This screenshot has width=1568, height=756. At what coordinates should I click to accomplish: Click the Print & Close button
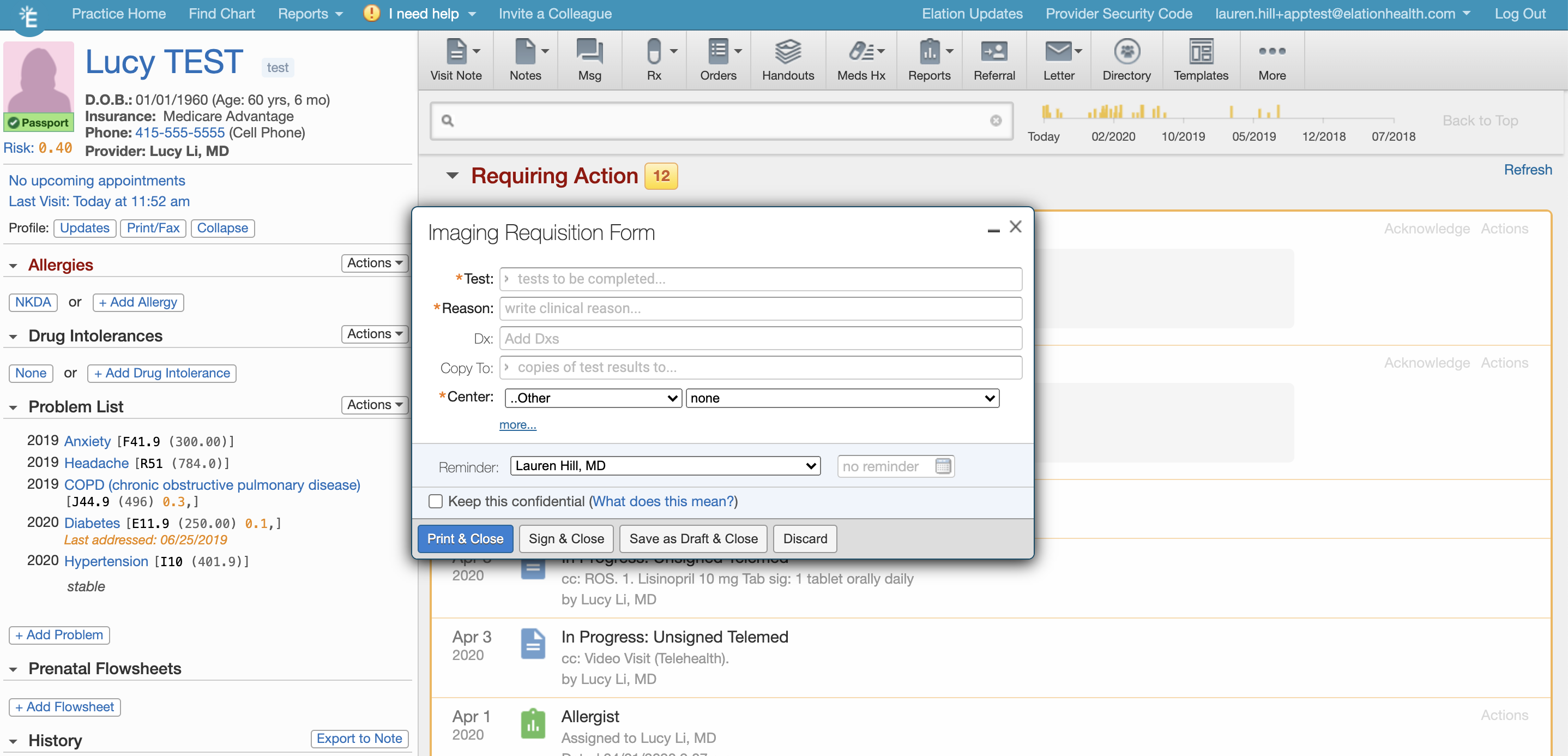pos(465,538)
